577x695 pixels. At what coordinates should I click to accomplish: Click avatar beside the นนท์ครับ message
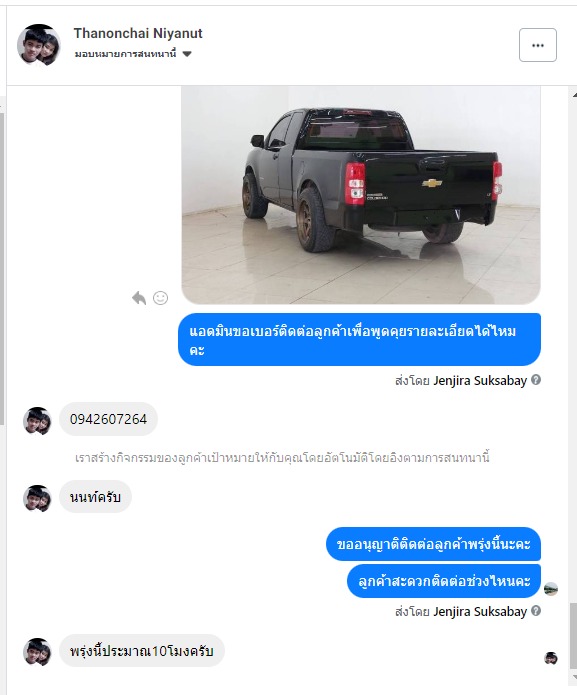(x=37, y=498)
